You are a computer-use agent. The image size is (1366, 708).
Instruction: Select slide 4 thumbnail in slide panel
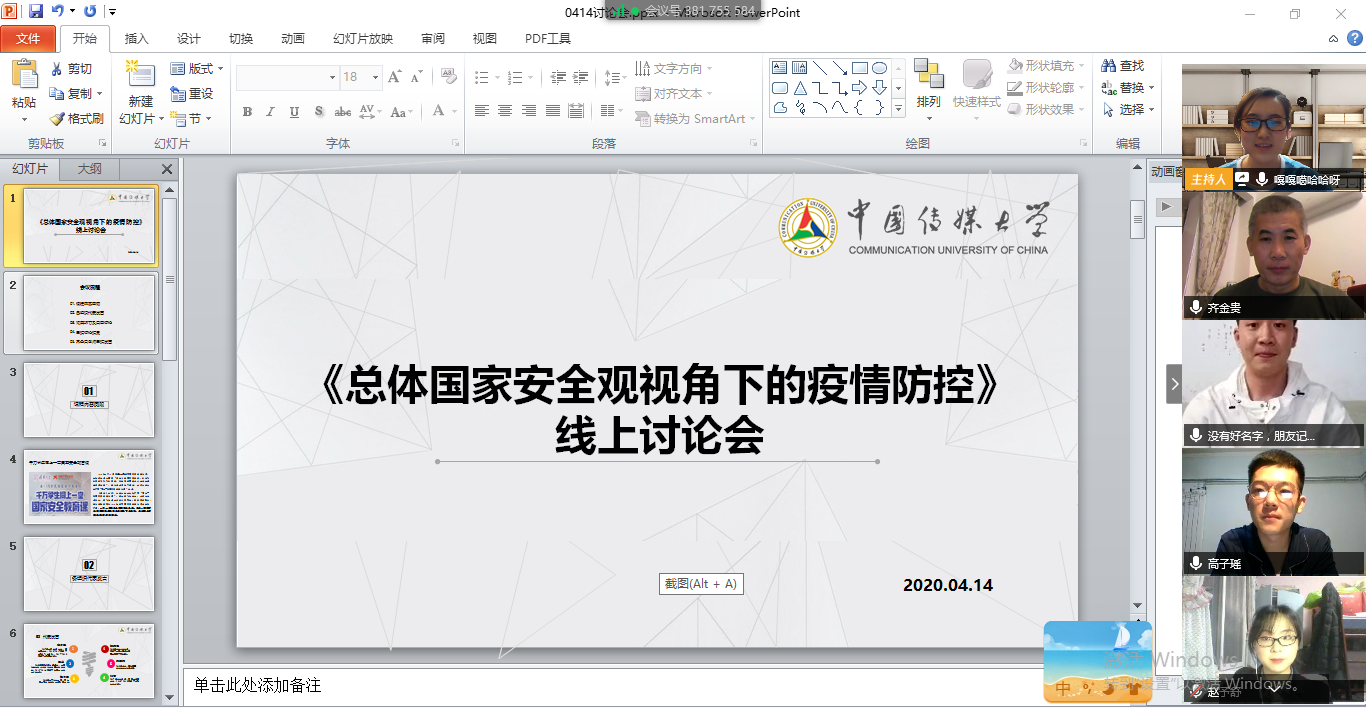[89, 487]
